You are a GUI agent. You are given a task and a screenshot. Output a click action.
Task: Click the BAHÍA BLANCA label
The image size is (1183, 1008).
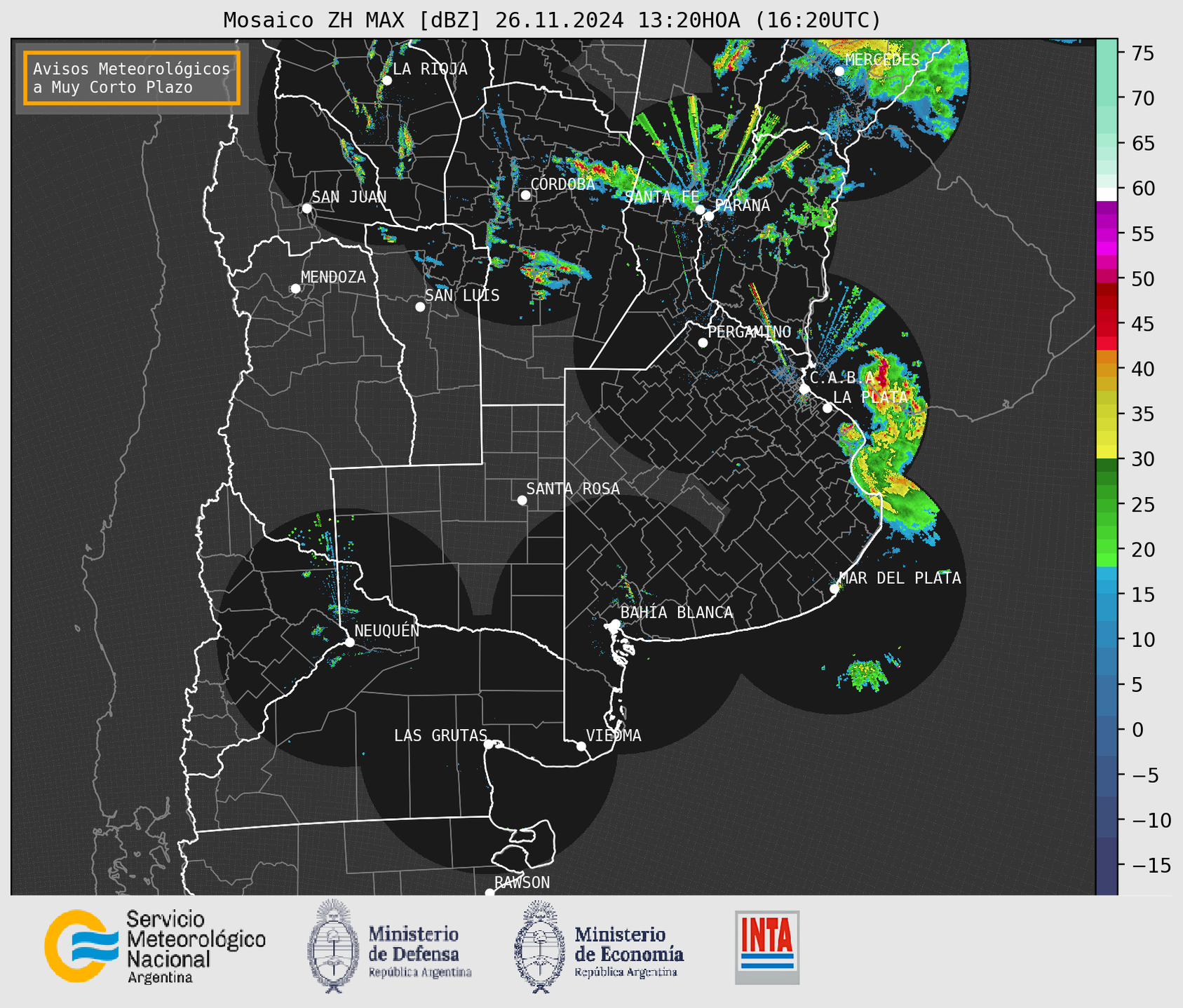point(677,613)
